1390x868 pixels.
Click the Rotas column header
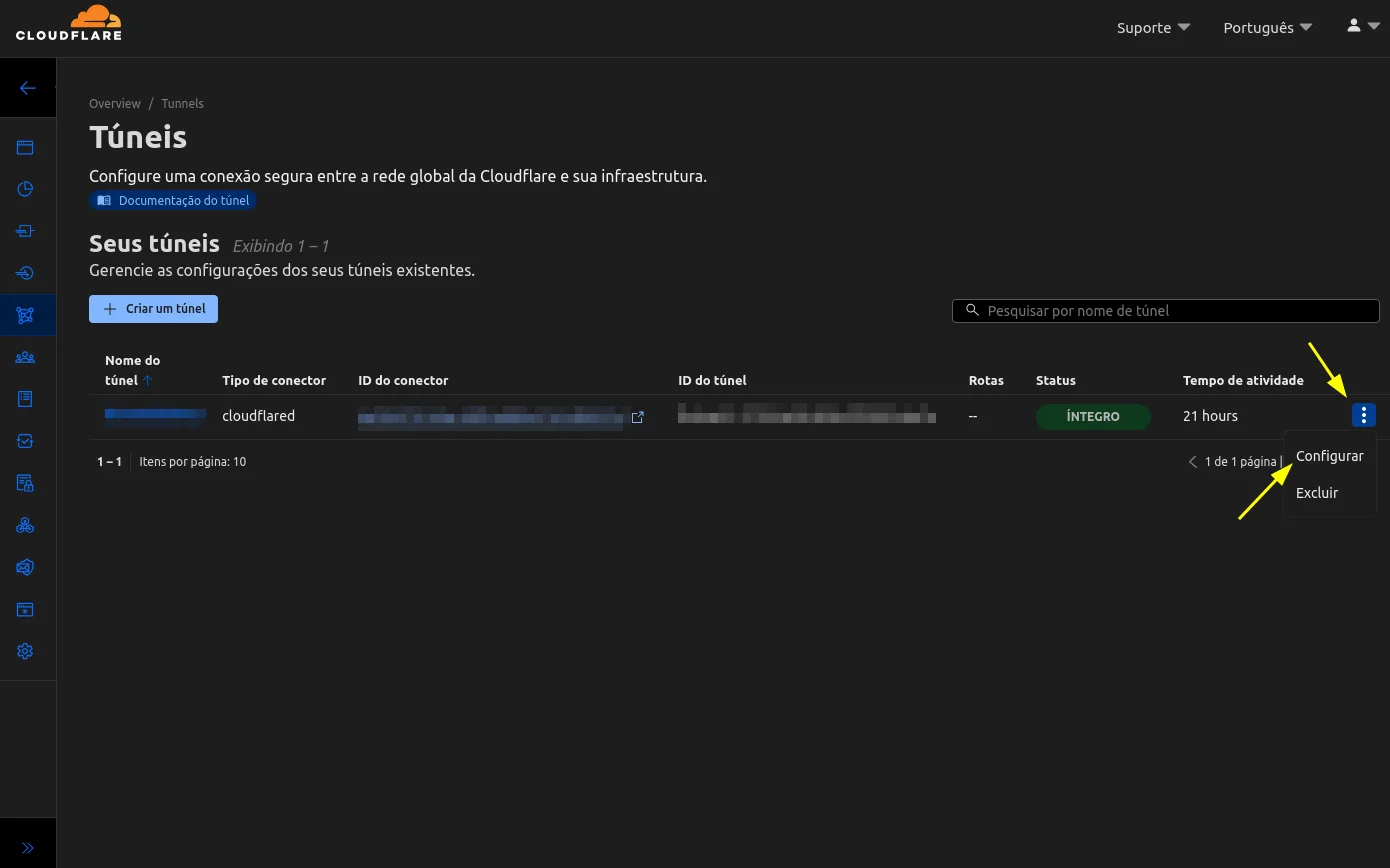tap(986, 380)
